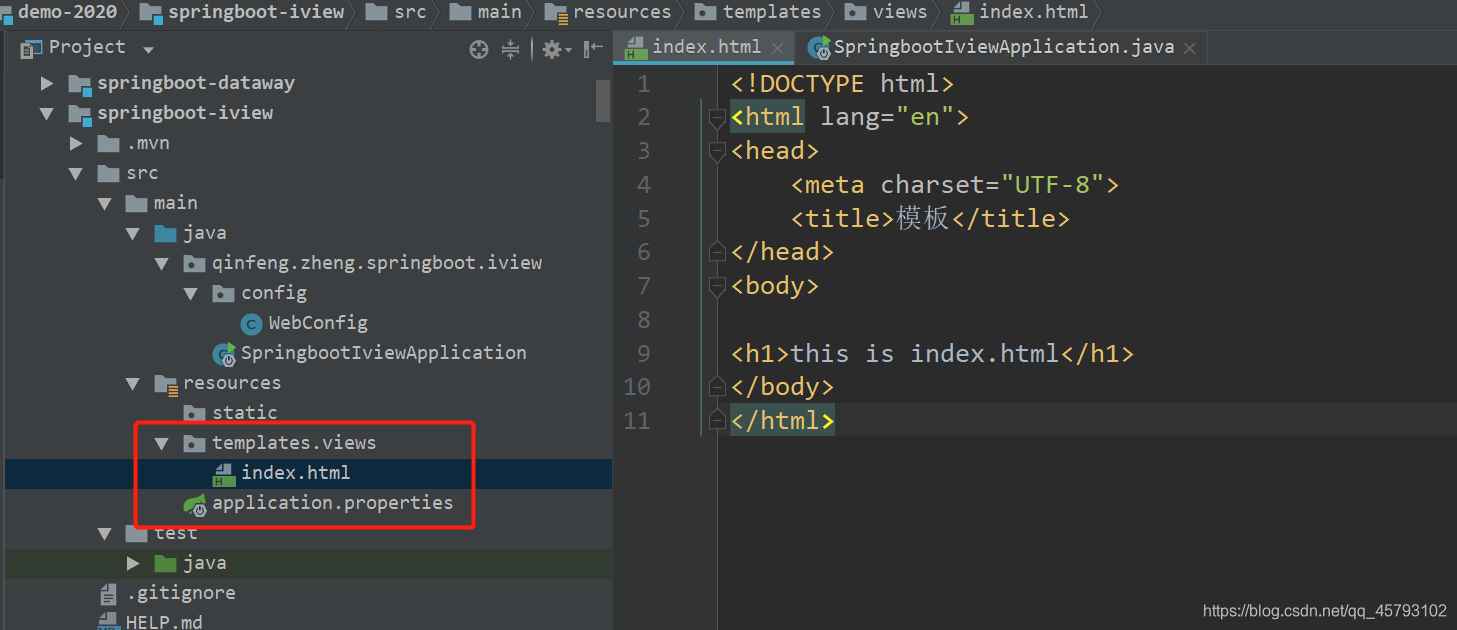This screenshot has height=630, width=1457.
Task: Expand the springboot-dataway module
Action: pyautogui.click(x=46, y=83)
